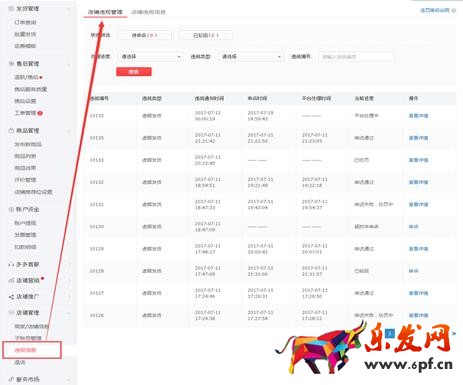The image size is (463, 385).
Task: Click 申诉 for violation 10130
Action: (x=413, y=226)
